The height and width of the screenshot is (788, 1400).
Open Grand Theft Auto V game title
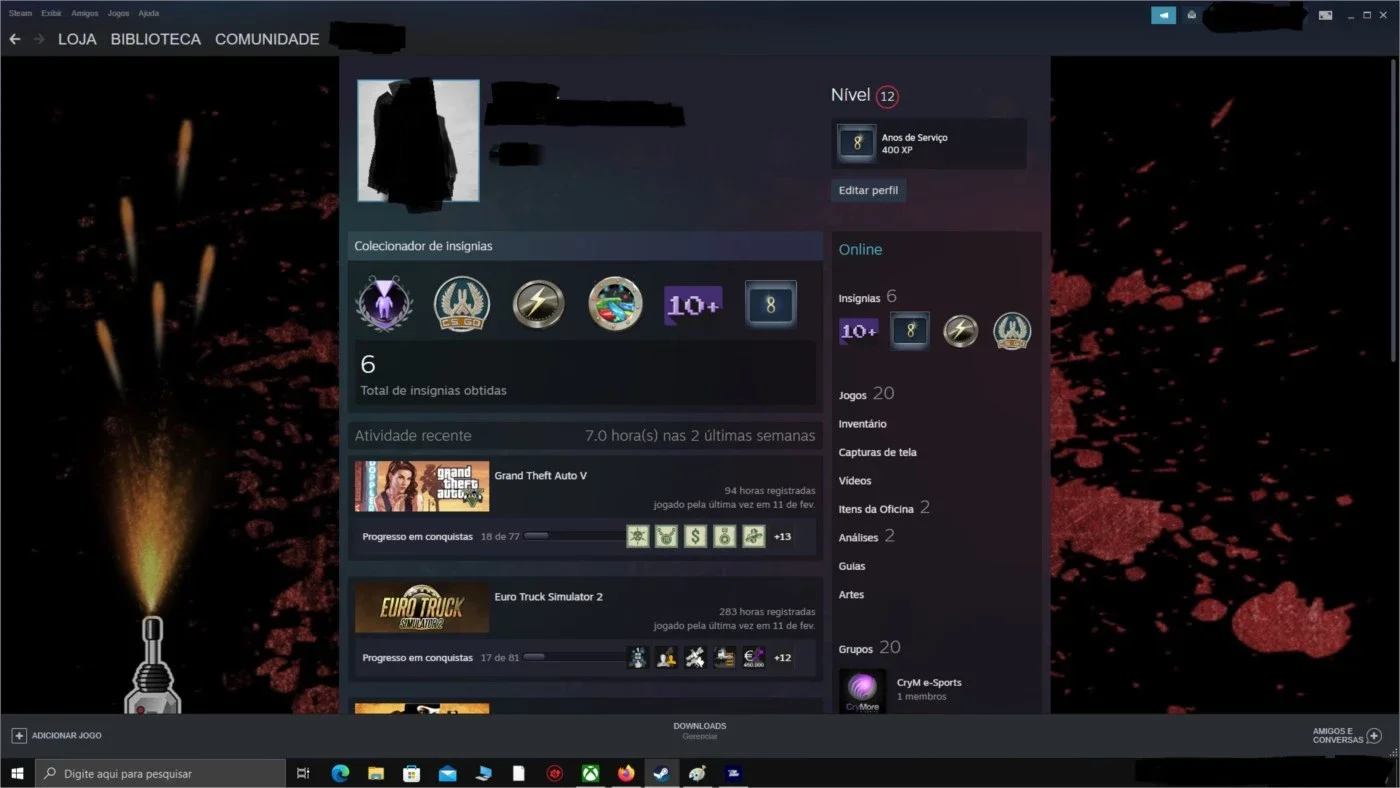[540, 475]
